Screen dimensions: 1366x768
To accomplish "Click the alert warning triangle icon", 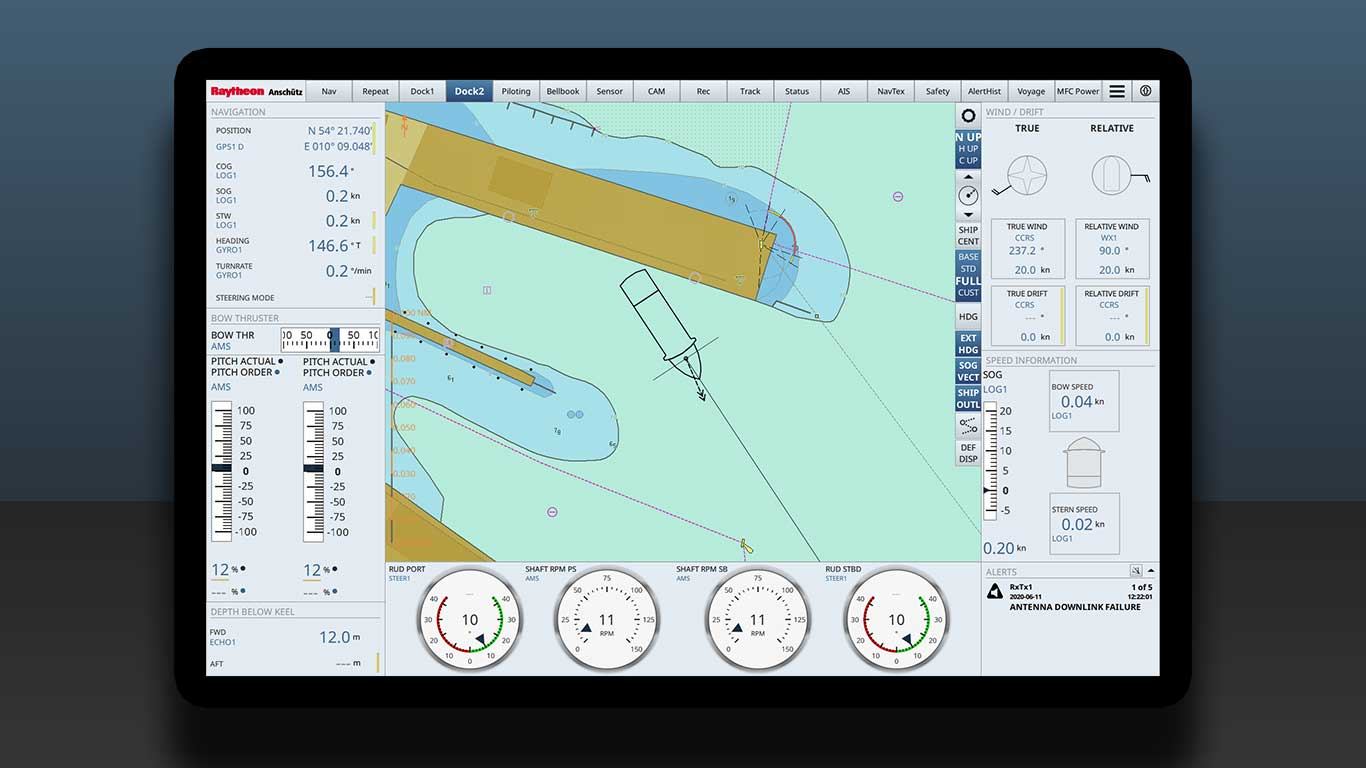I will [x=995, y=592].
